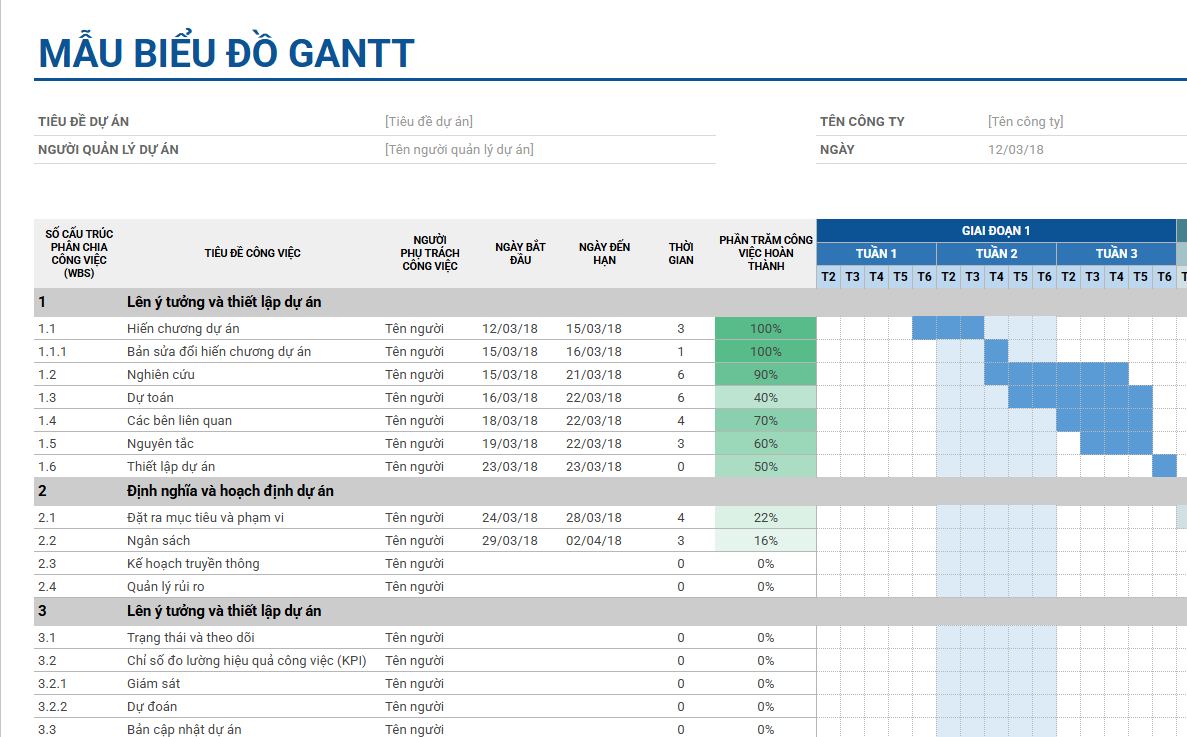Select the project date 12/03/18 in the header
This screenshot has width=1187, height=737.
tap(1015, 150)
